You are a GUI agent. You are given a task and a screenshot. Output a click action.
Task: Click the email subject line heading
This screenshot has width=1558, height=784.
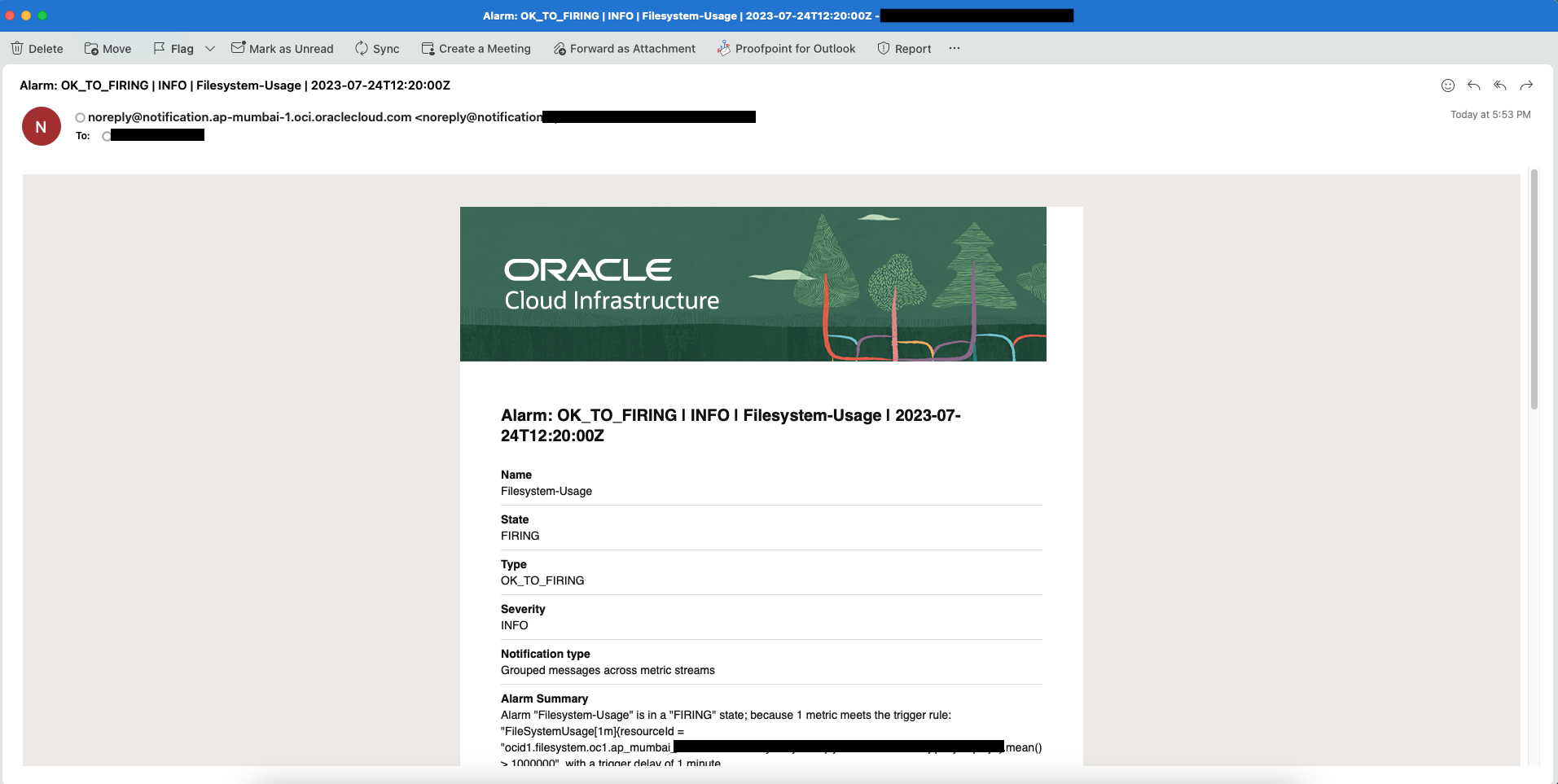click(235, 85)
